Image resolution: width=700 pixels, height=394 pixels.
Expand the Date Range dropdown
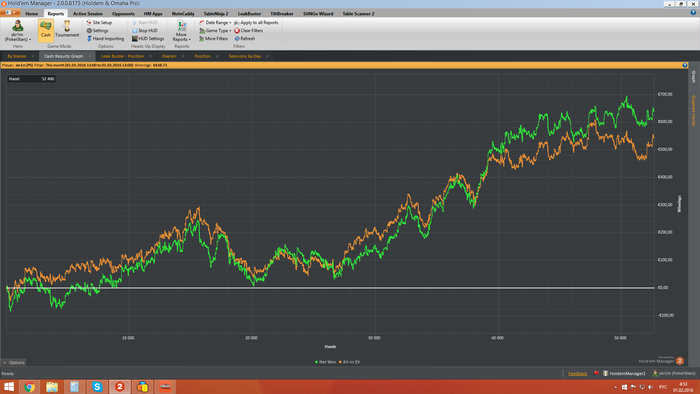[x=215, y=22]
